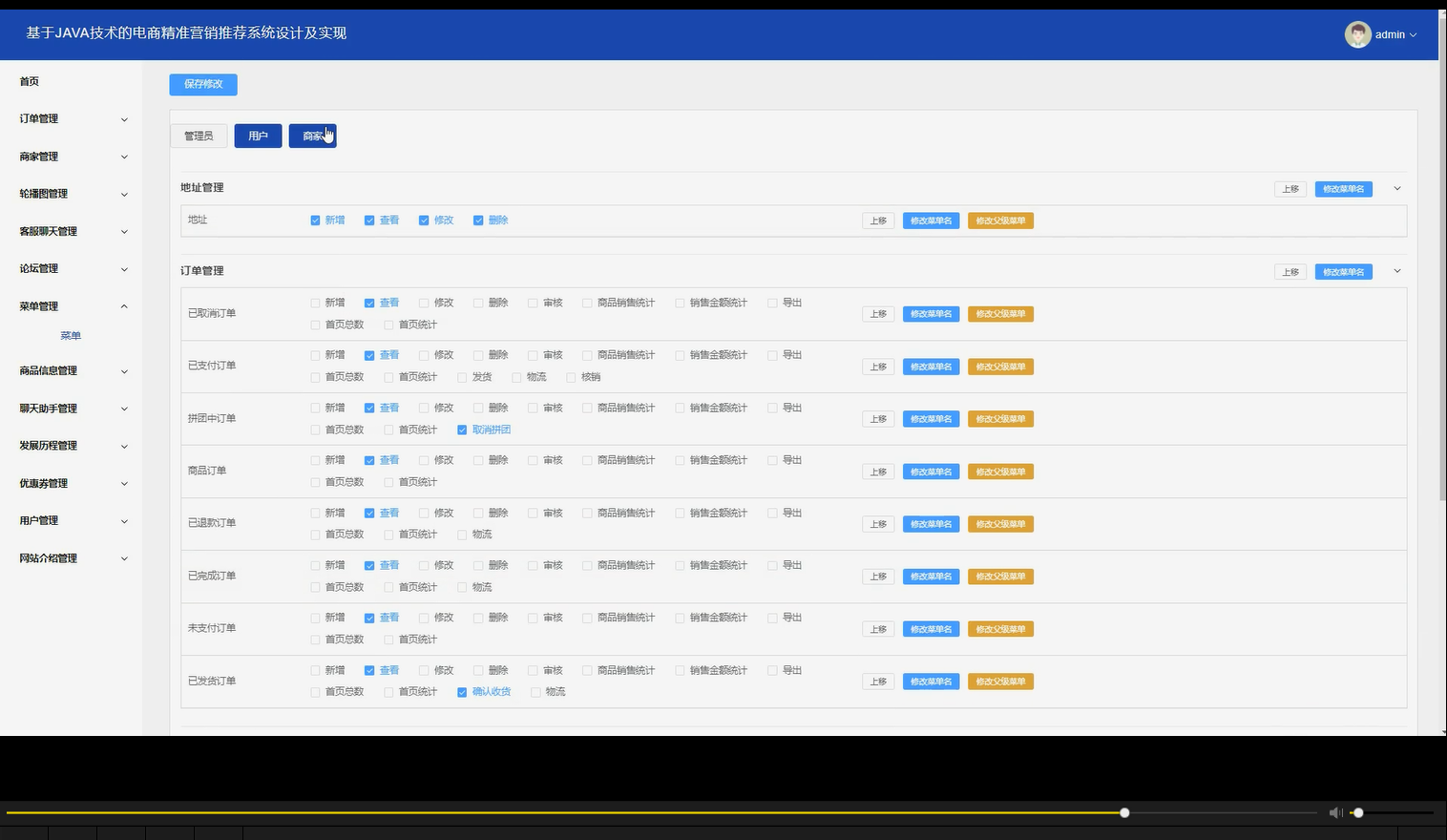Viewport: 1447px width, 840px height.
Task: Click 上移 for the 订单管理 section header
Action: point(1290,272)
